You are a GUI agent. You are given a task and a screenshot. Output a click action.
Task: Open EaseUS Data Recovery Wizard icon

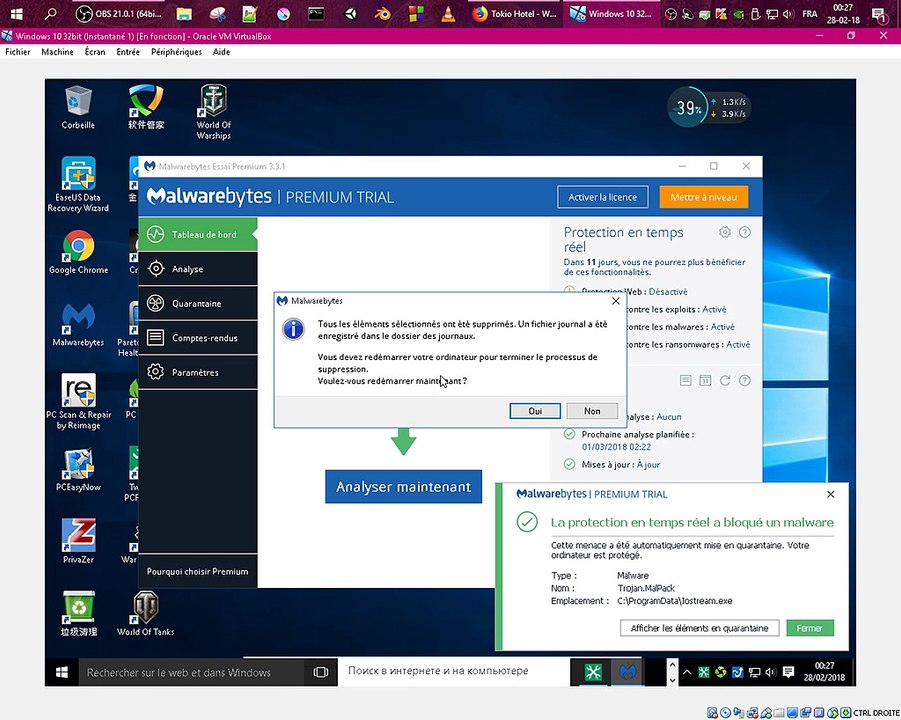(78, 184)
